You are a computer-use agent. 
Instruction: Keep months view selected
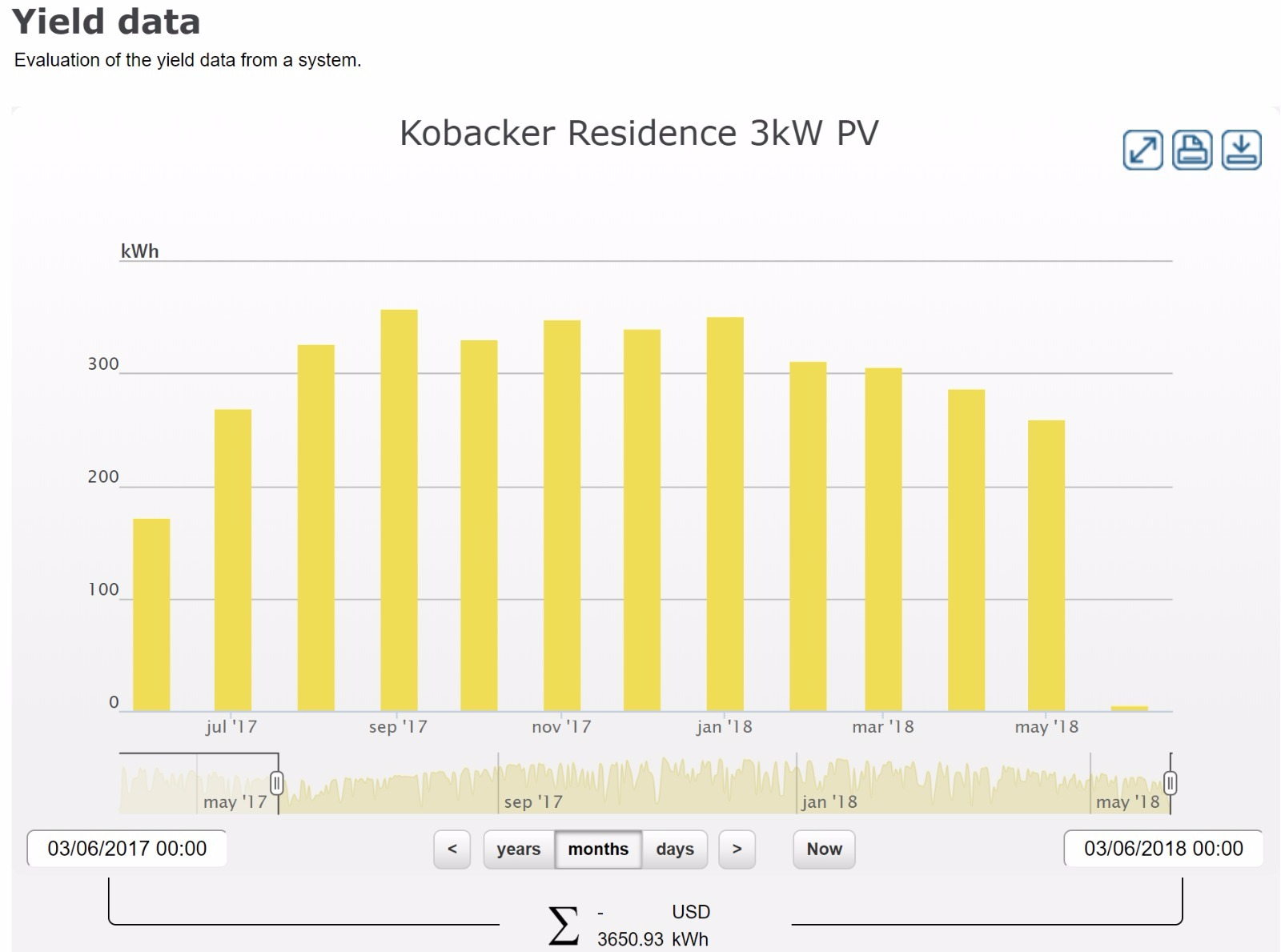click(x=597, y=850)
